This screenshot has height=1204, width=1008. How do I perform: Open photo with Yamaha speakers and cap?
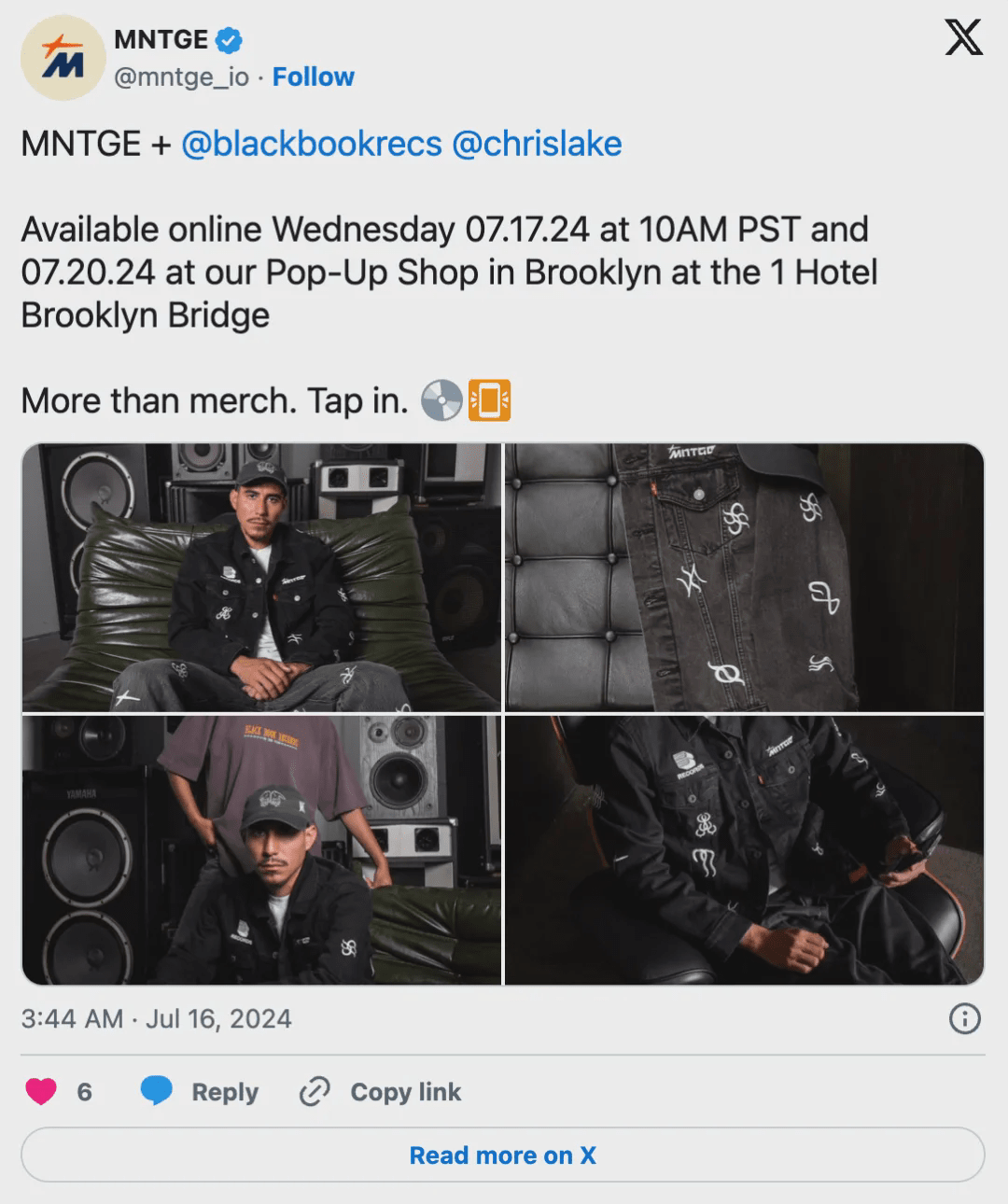[261, 850]
